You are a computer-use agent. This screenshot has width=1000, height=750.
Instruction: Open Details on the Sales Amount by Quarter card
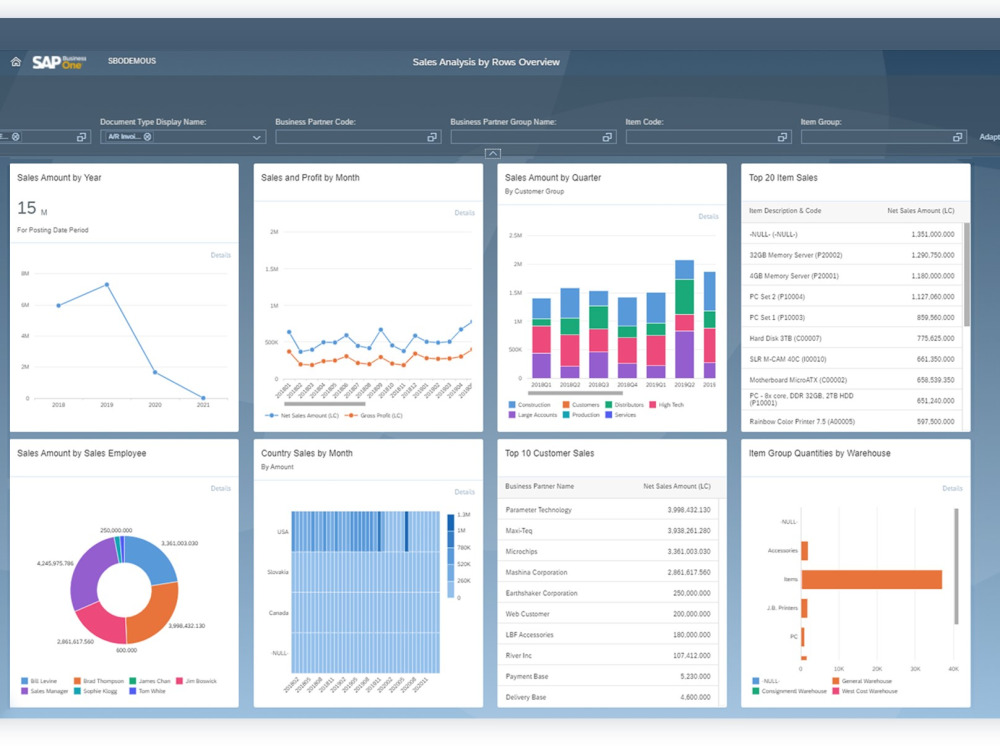point(708,216)
